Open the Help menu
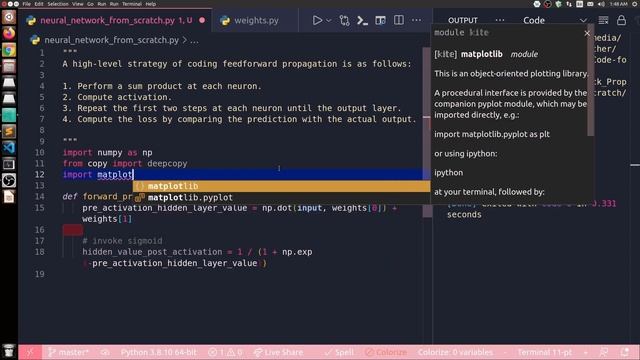 point(151,4)
